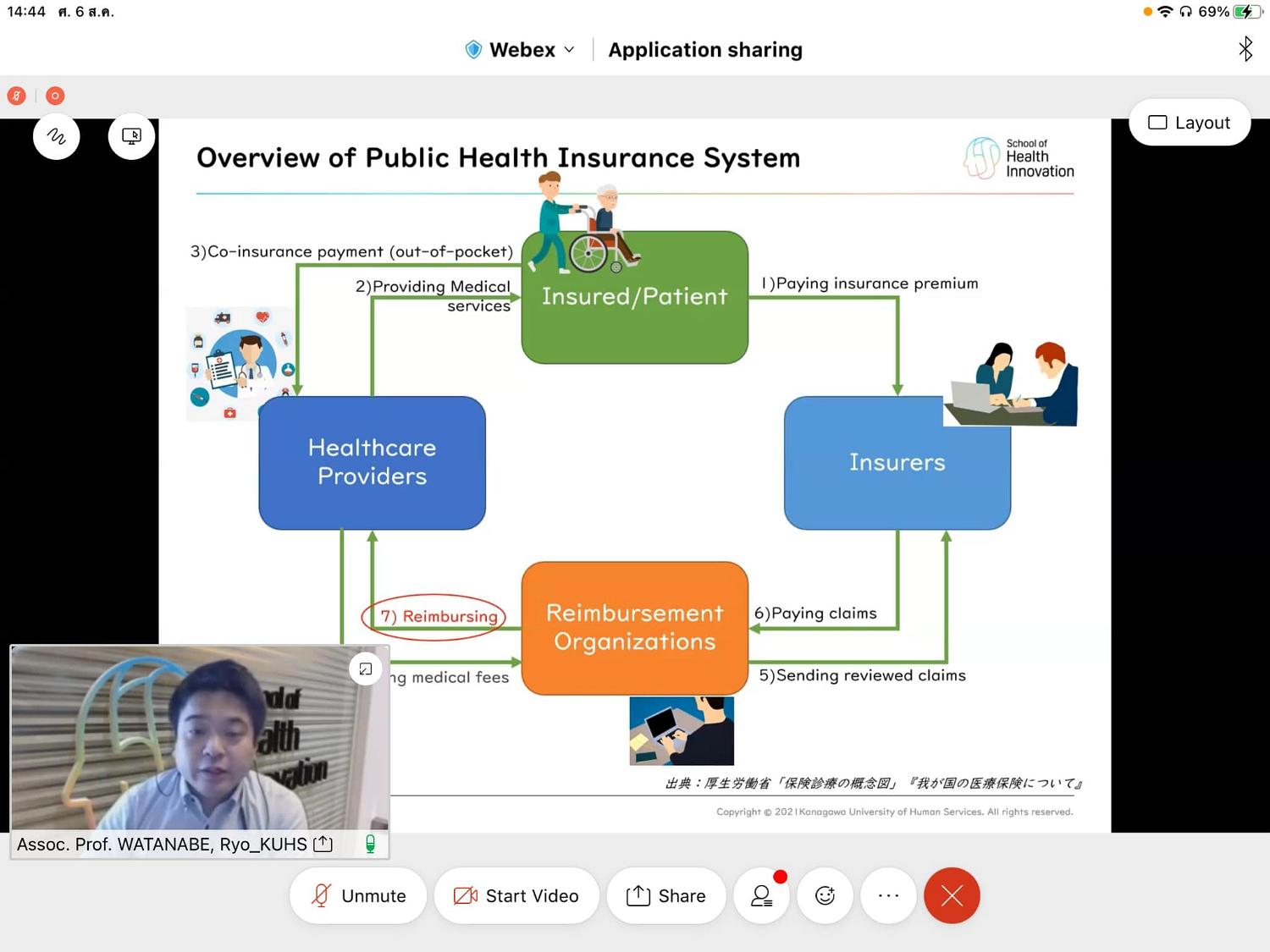Leave meeting with red X button
Screen dimensions: 1270x952
(x=952, y=895)
